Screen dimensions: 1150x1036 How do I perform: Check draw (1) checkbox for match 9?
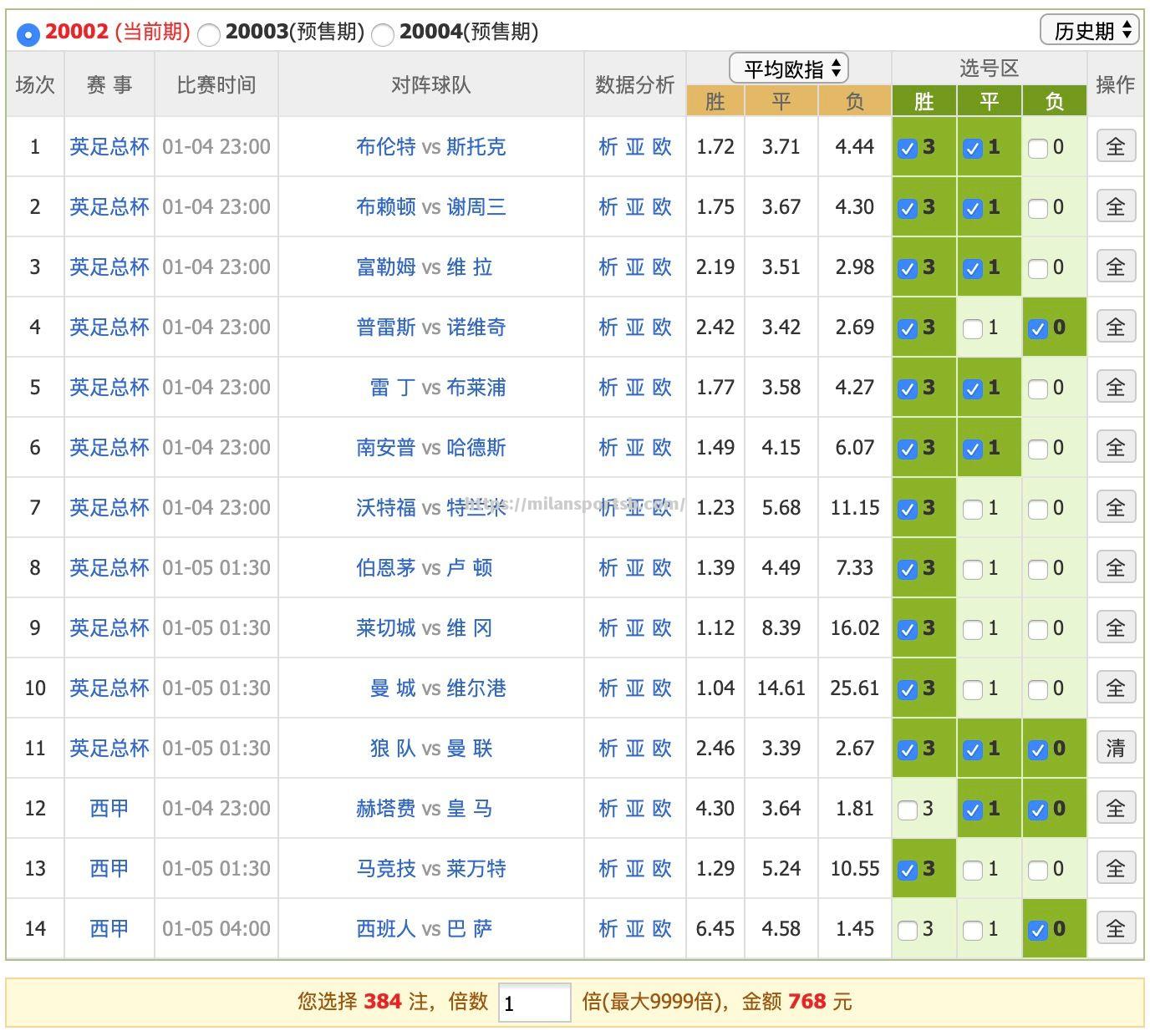(973, 629)
